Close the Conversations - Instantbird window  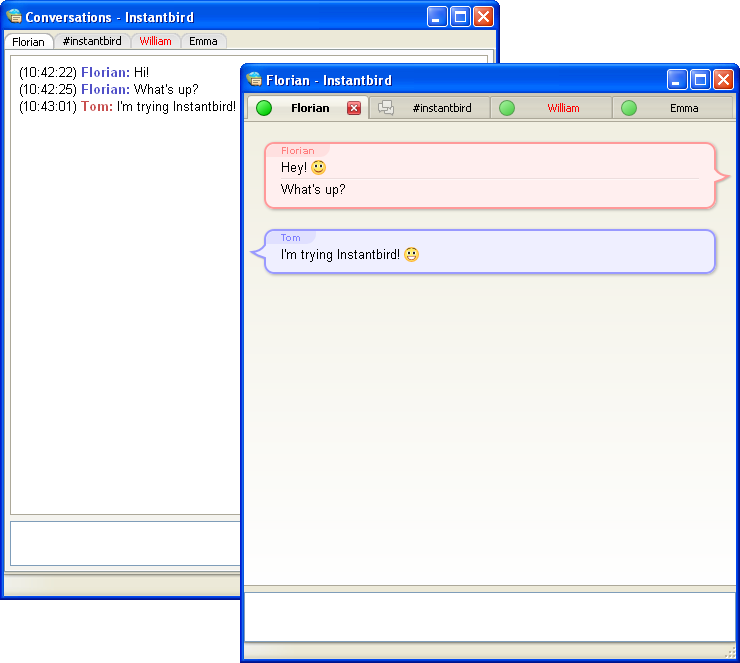click(x=484, y=17)
